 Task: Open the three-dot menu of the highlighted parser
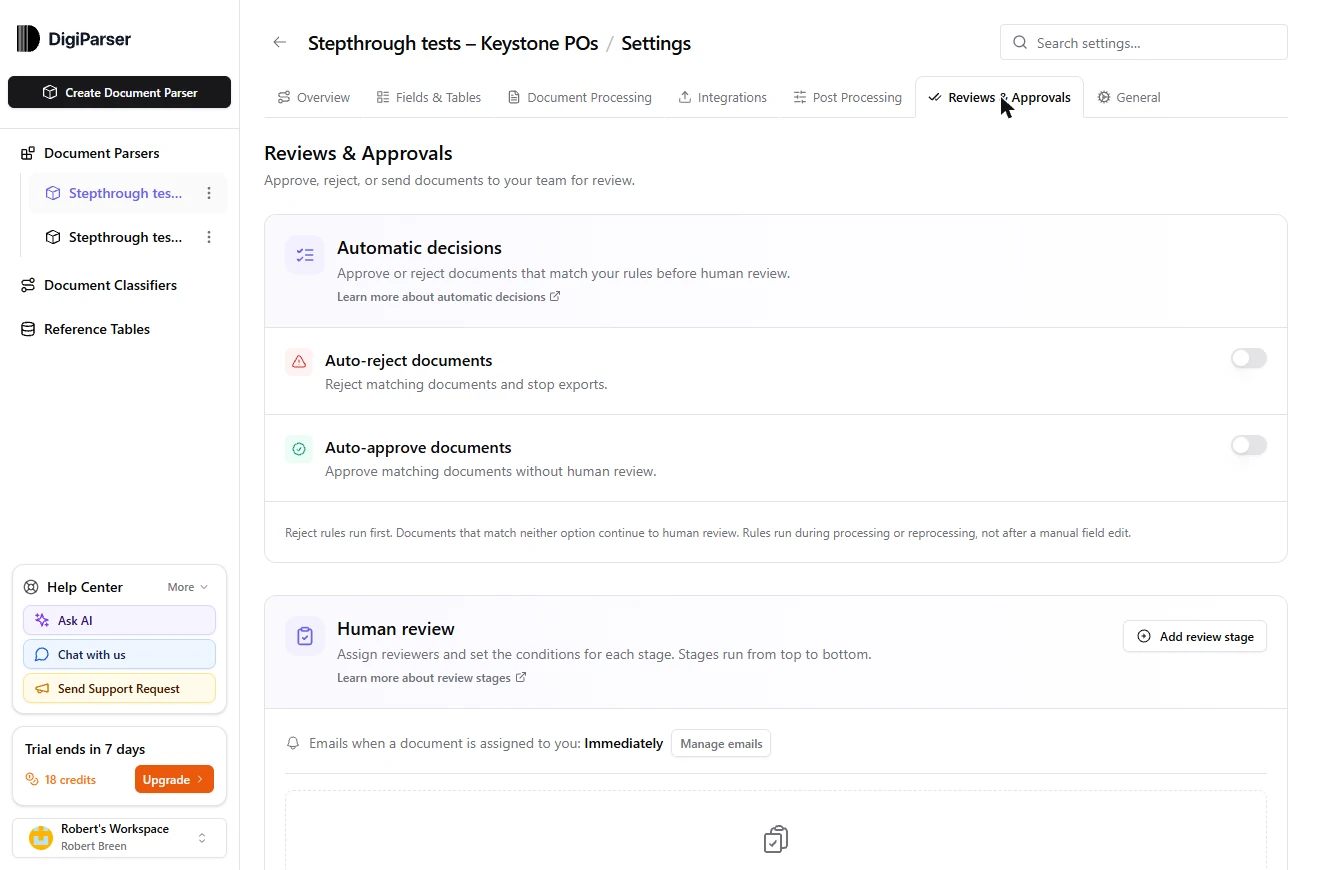tap(209, 194)
